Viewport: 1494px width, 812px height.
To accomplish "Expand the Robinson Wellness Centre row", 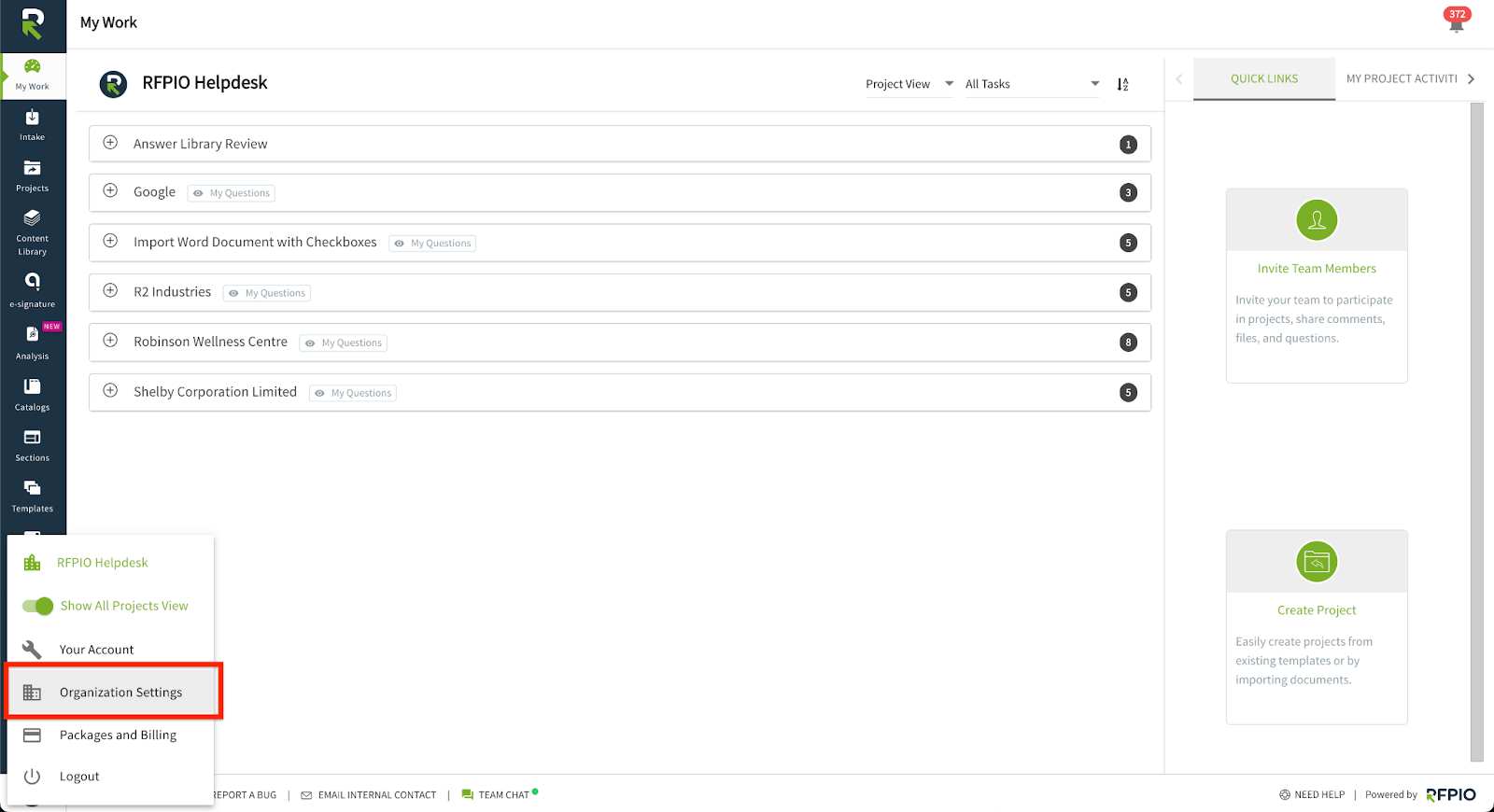I will click(110, 341).
